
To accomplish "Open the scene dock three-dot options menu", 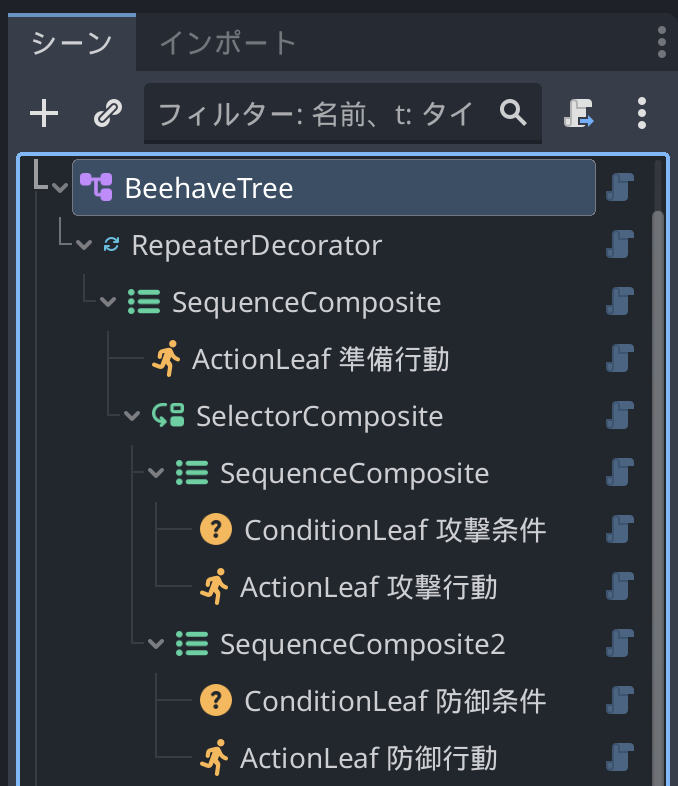I will click(x=642, y=114).
